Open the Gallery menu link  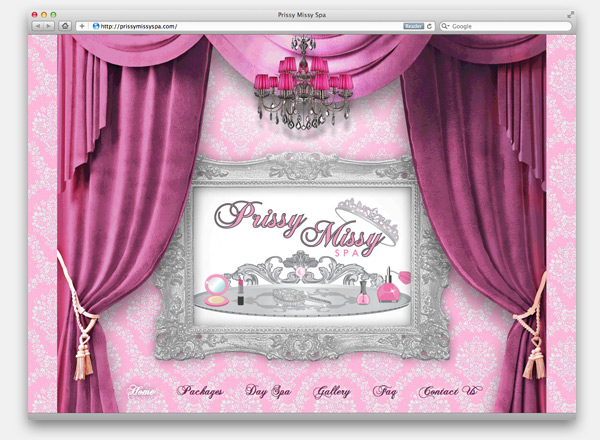332,391
